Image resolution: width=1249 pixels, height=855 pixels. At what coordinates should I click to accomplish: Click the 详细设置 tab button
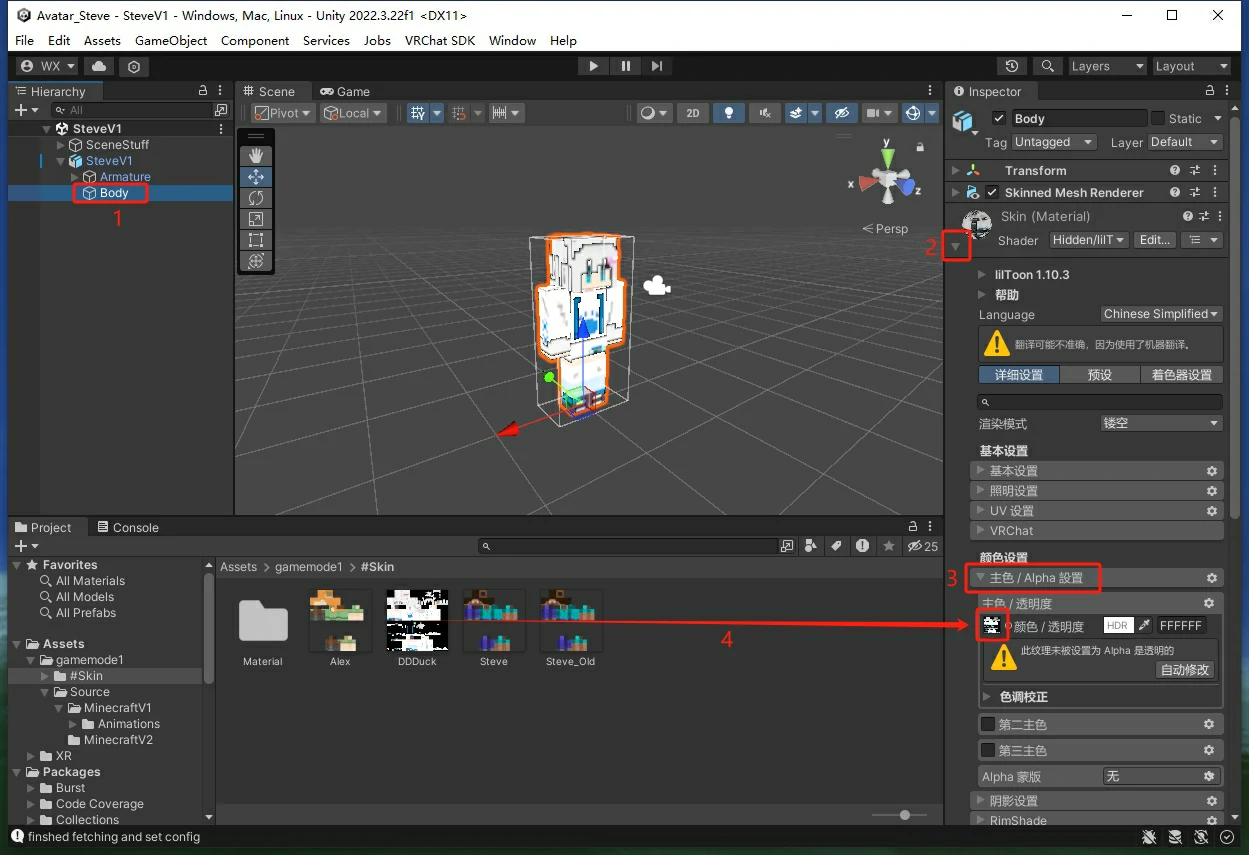1018,375
